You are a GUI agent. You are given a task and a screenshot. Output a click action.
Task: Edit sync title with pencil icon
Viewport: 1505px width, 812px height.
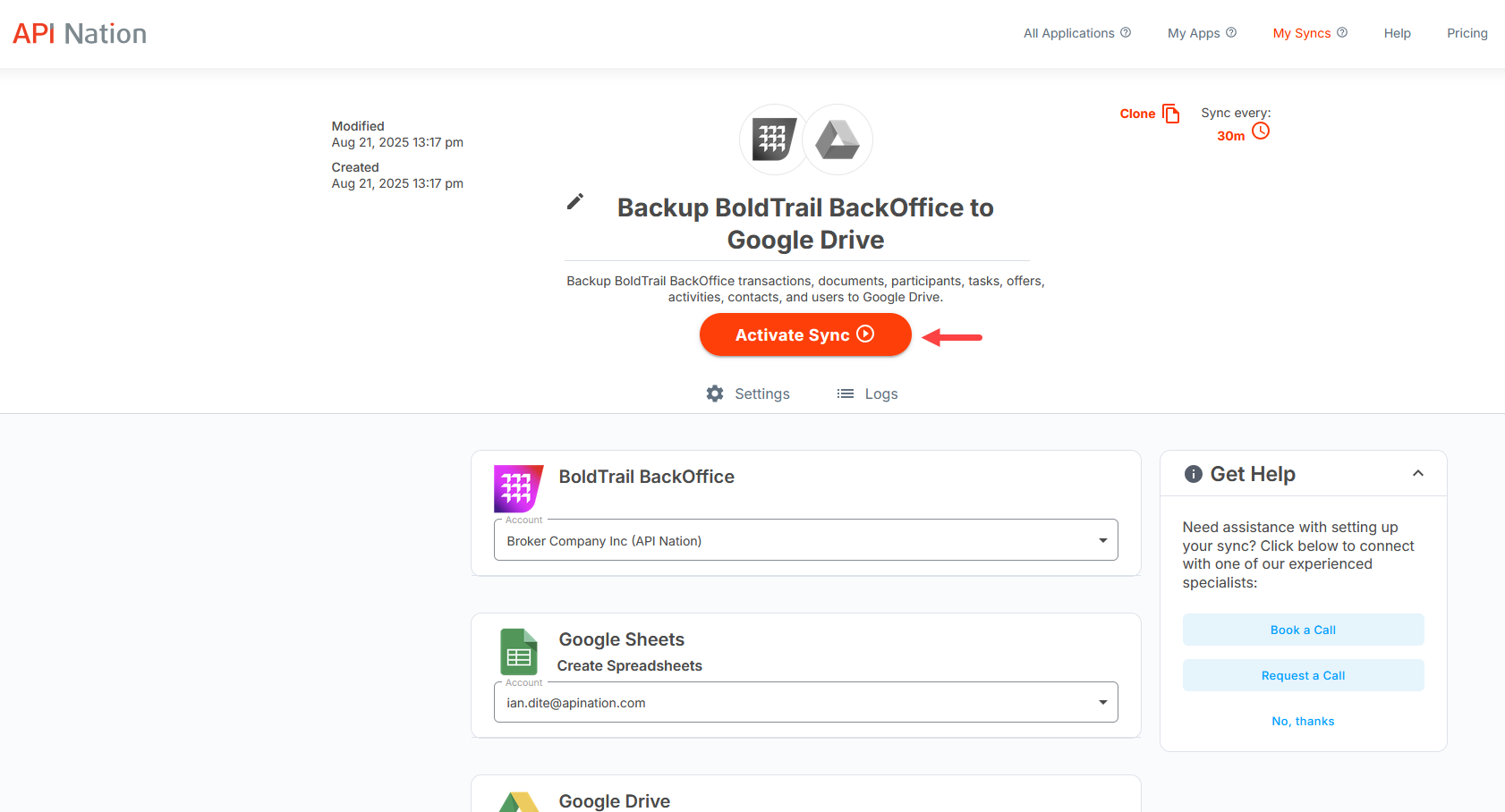pos(575,201)
